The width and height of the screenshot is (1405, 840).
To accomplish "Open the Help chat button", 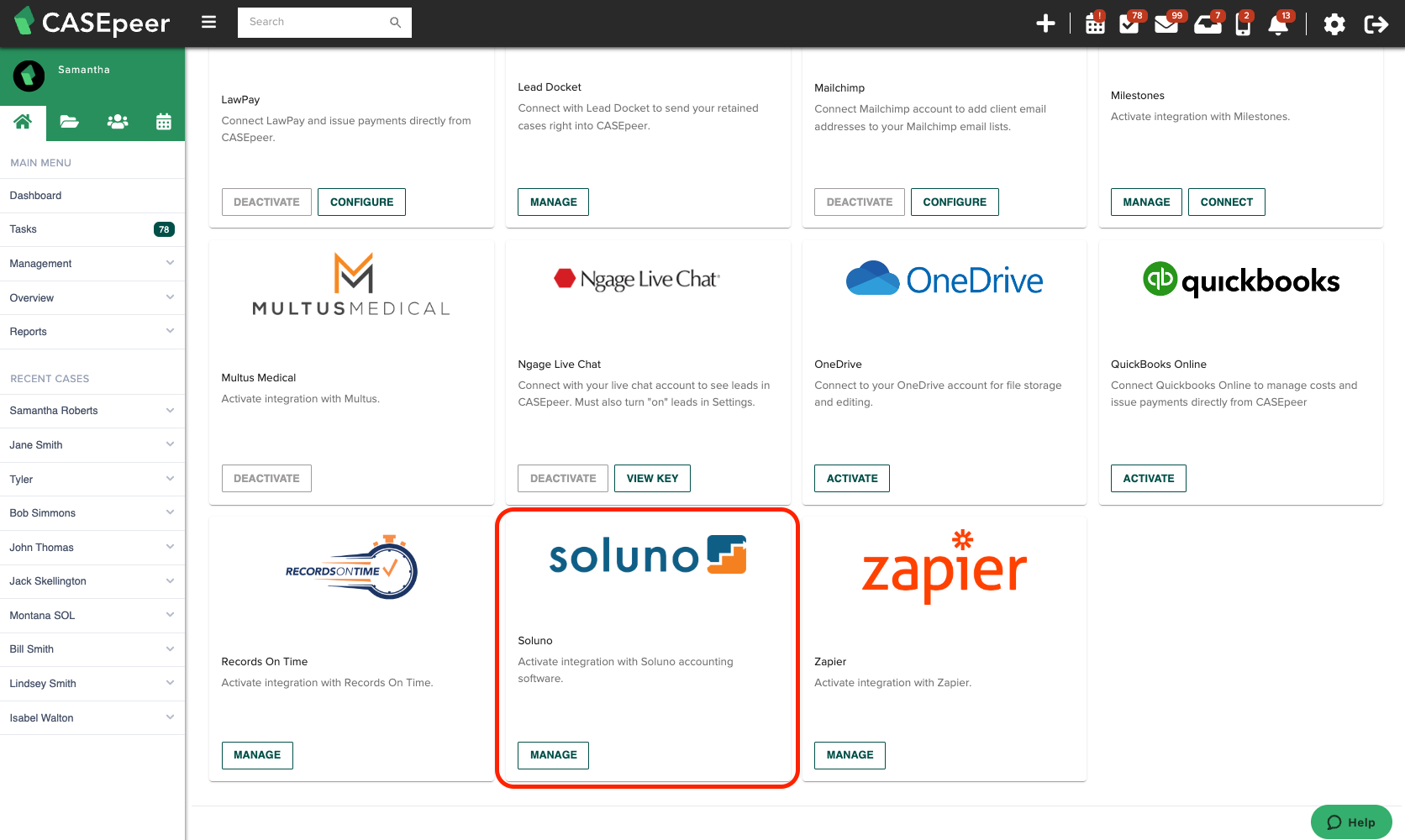I will pos(1351,822).
